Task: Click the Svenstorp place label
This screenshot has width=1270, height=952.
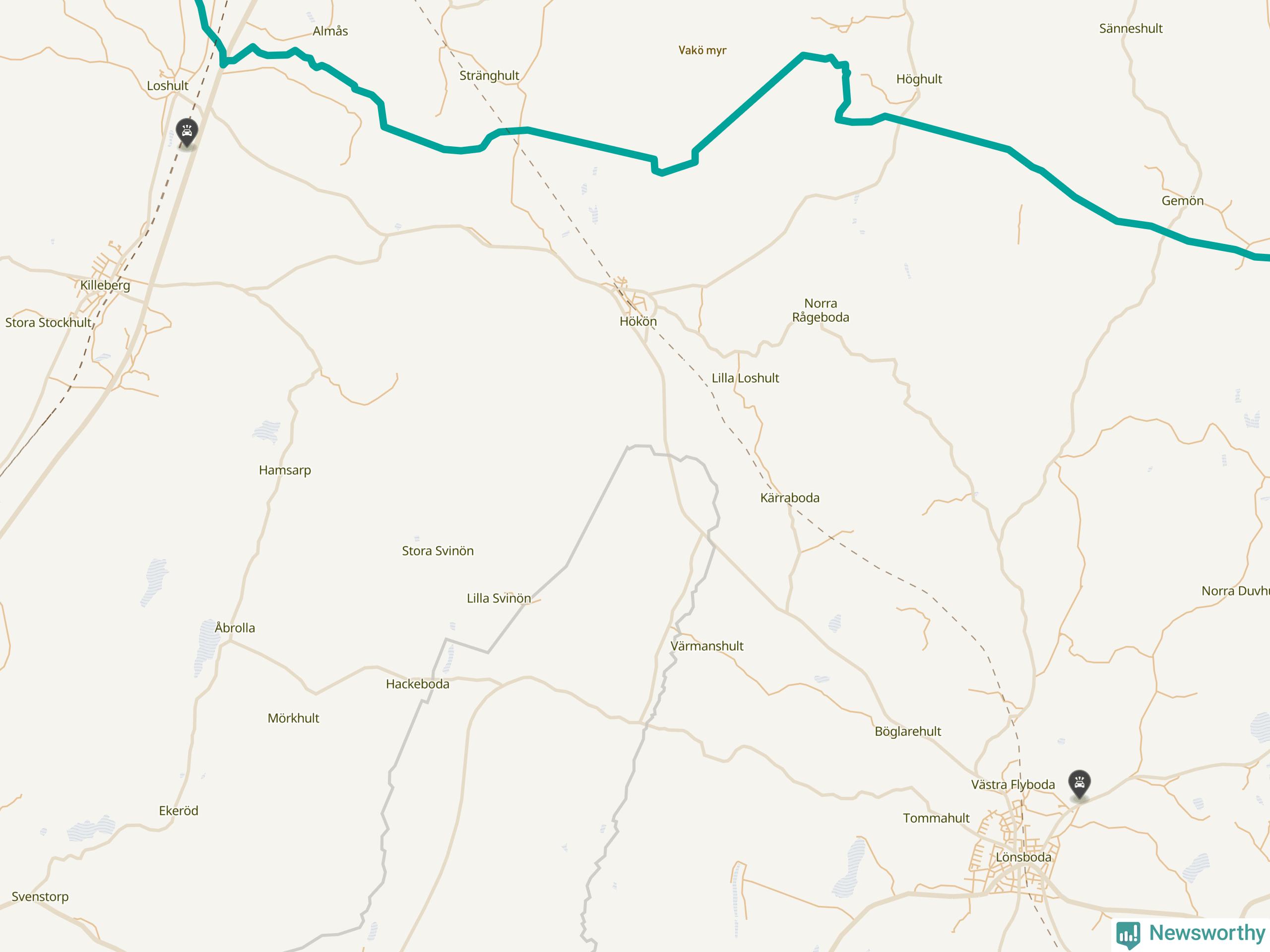Action: tap(40, 897)
